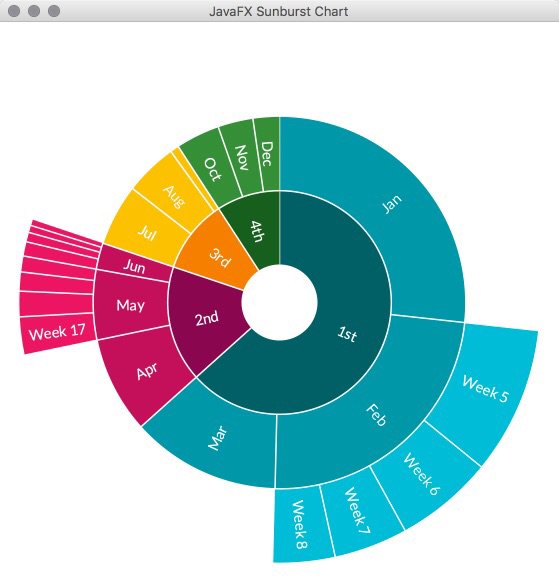This screenshot has width=559, height=583.
Task: Select the Feb month segment
Action: 376,416
